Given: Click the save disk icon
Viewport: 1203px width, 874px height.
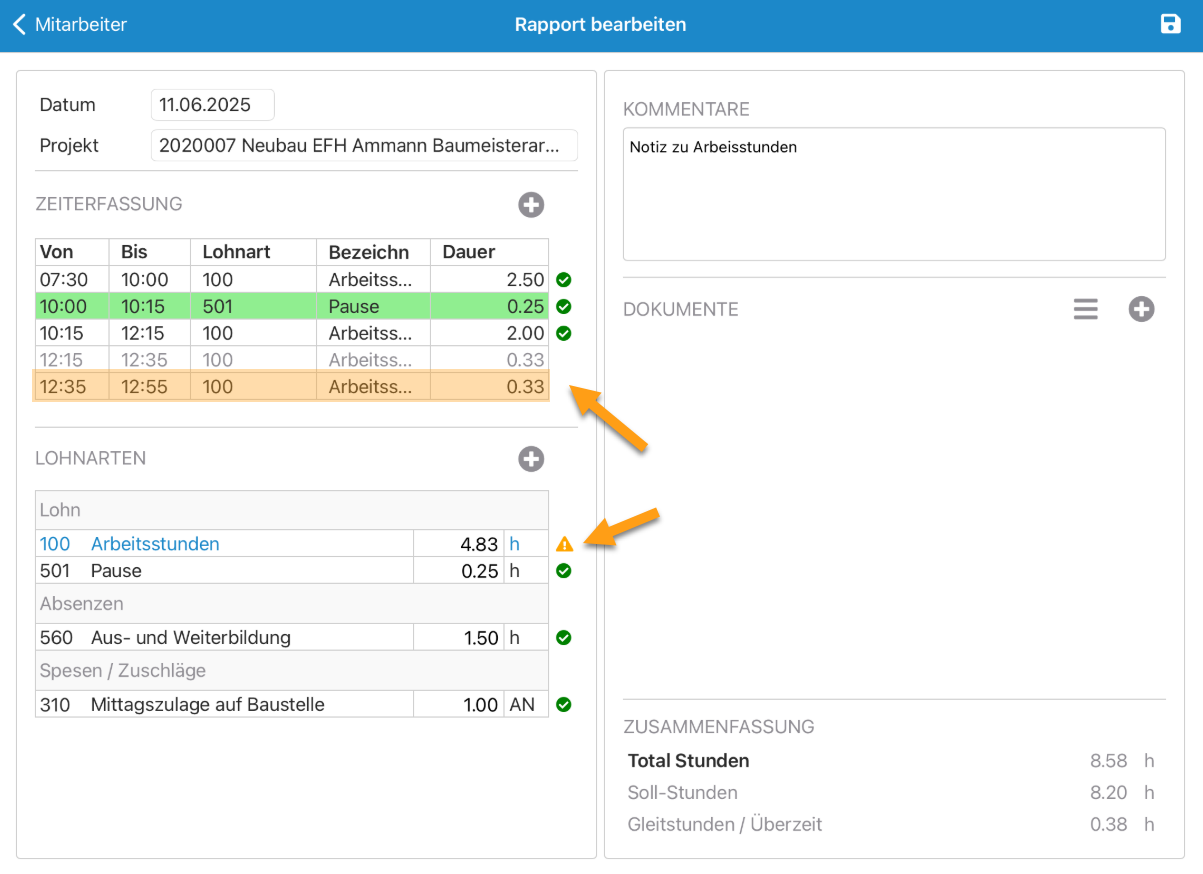Looking at the screenshot, I should [x=1170, y=24].
